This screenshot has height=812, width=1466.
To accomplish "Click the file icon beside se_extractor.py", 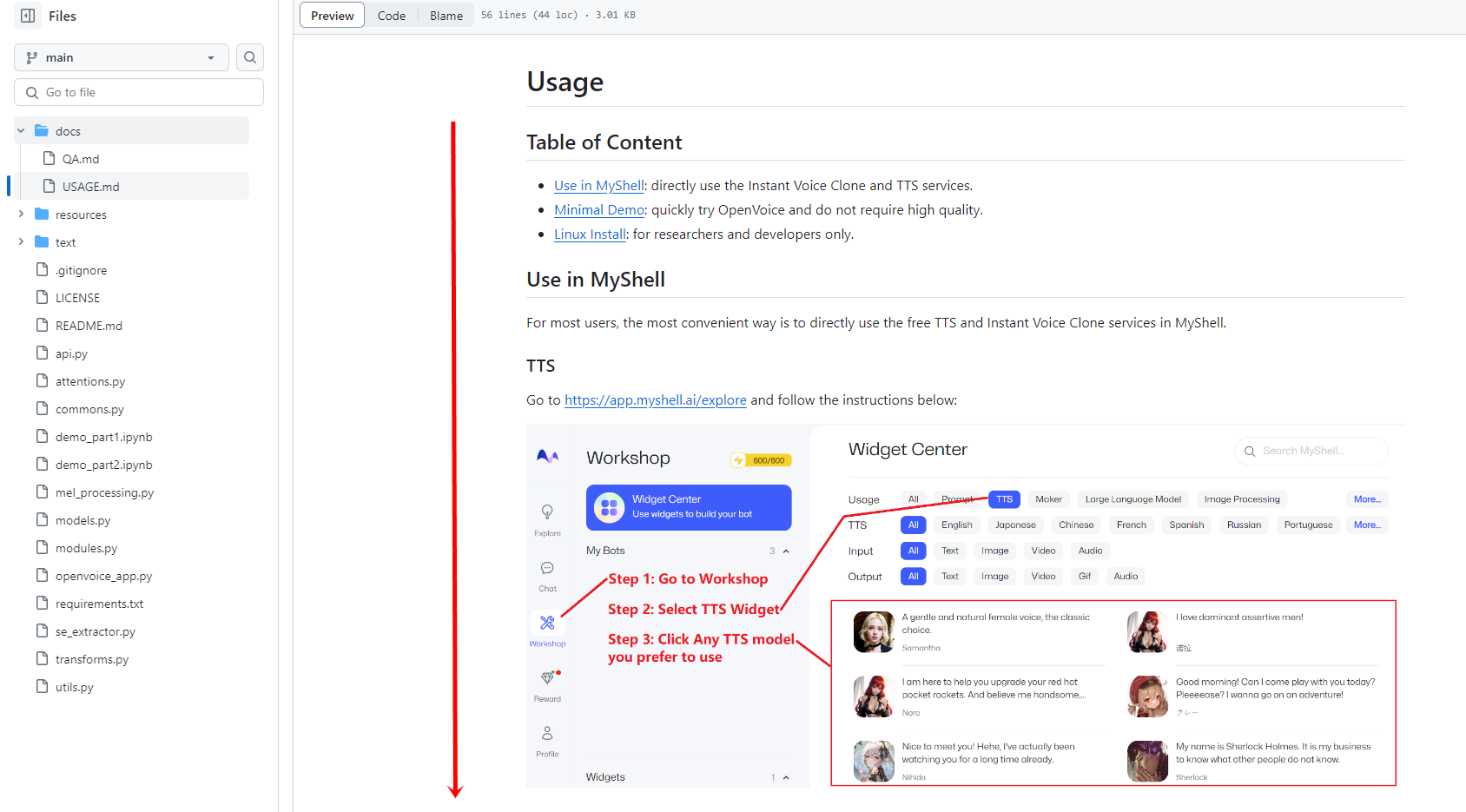I will tap(42, 630).
